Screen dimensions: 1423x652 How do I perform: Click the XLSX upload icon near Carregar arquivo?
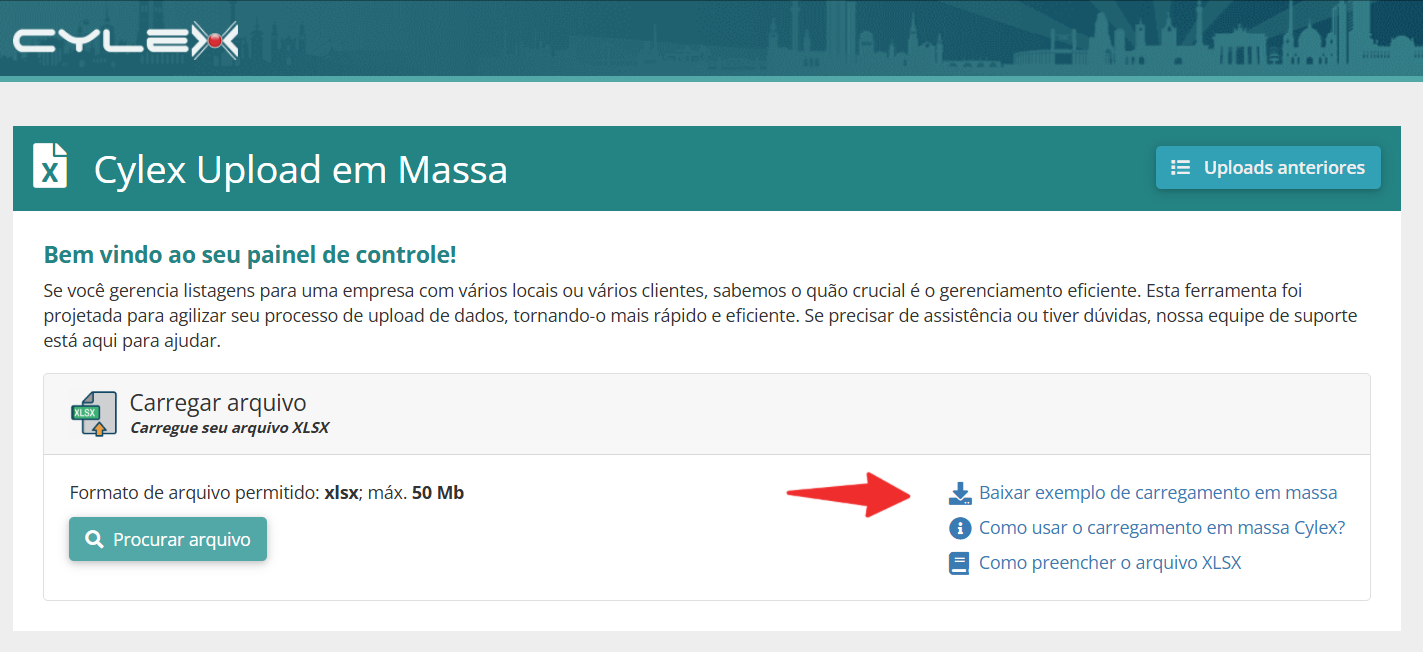tap(94, 413)
